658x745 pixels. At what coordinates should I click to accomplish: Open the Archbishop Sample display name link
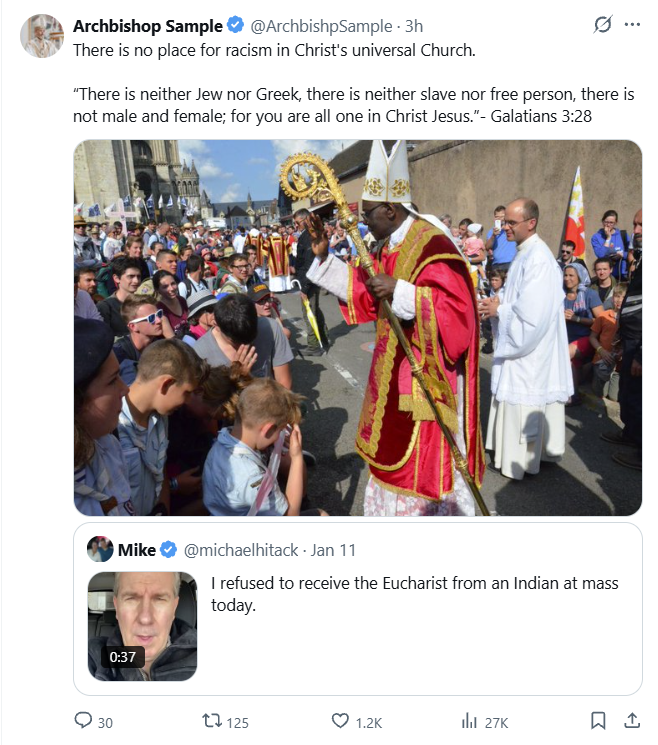coord(146,25)
